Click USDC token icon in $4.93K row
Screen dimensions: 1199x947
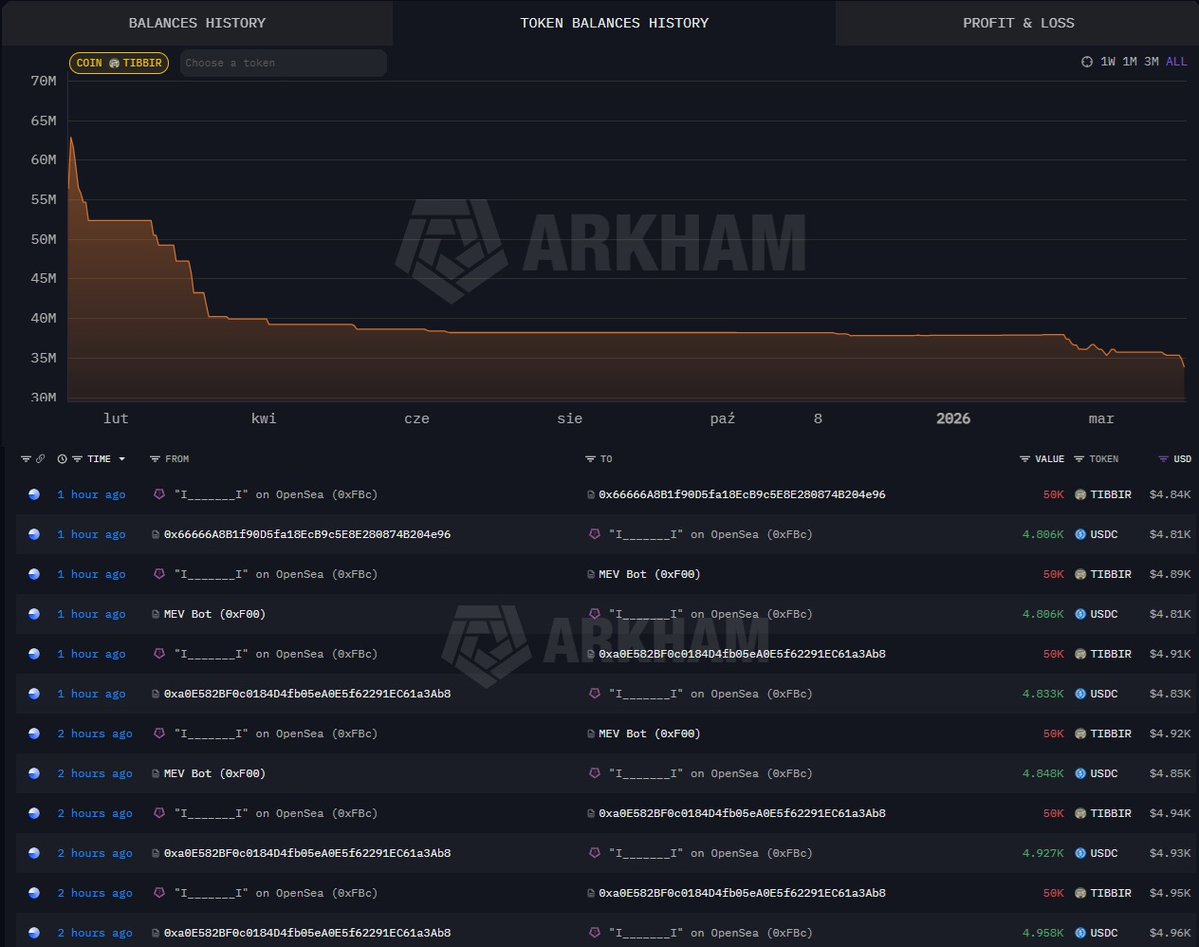click(x=1080, y=853)
